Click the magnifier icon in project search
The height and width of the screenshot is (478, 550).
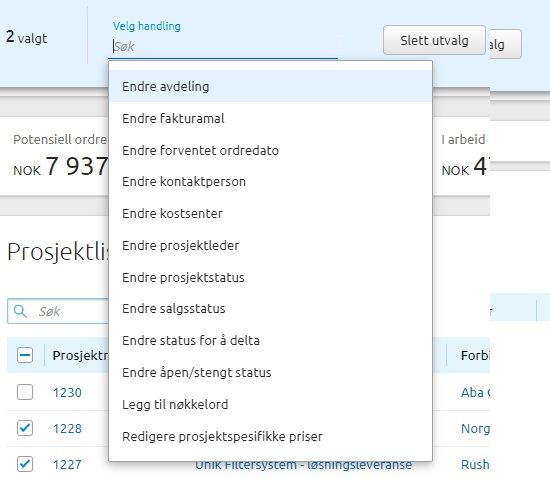point(20,311)
